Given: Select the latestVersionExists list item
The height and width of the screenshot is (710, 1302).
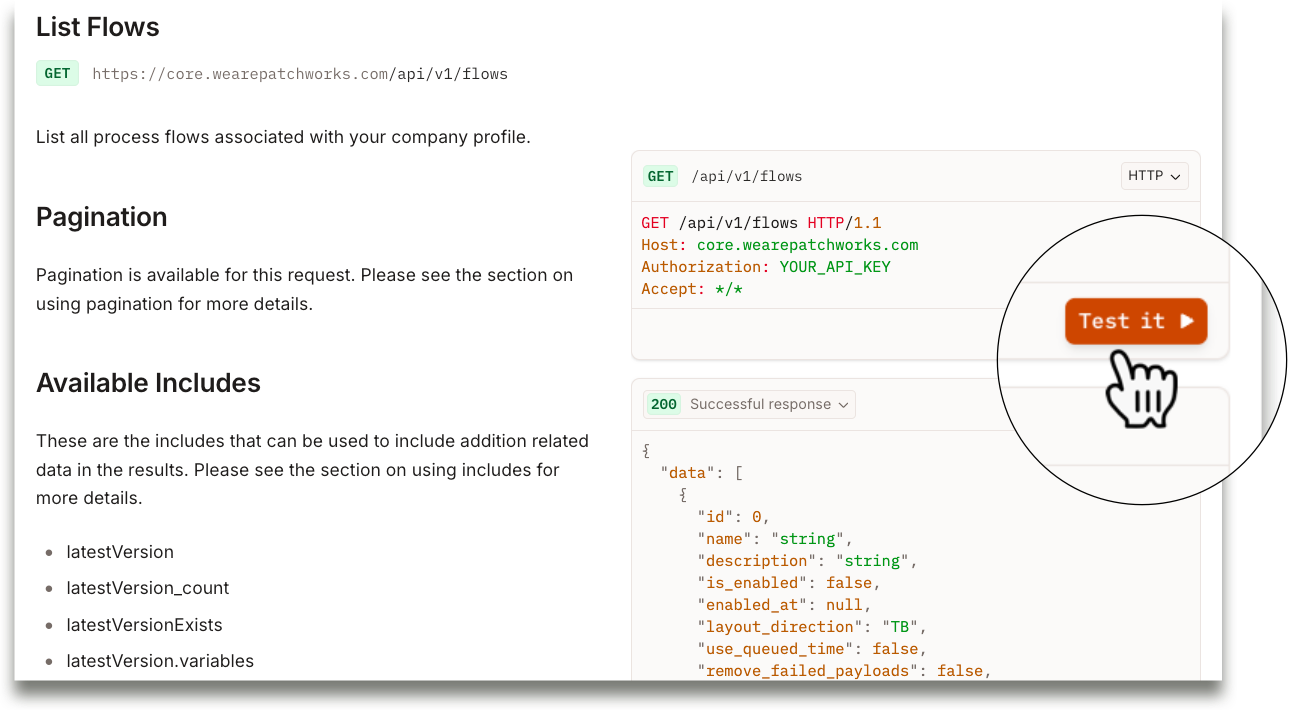Looking at the screenshot, I should point(144,625).
